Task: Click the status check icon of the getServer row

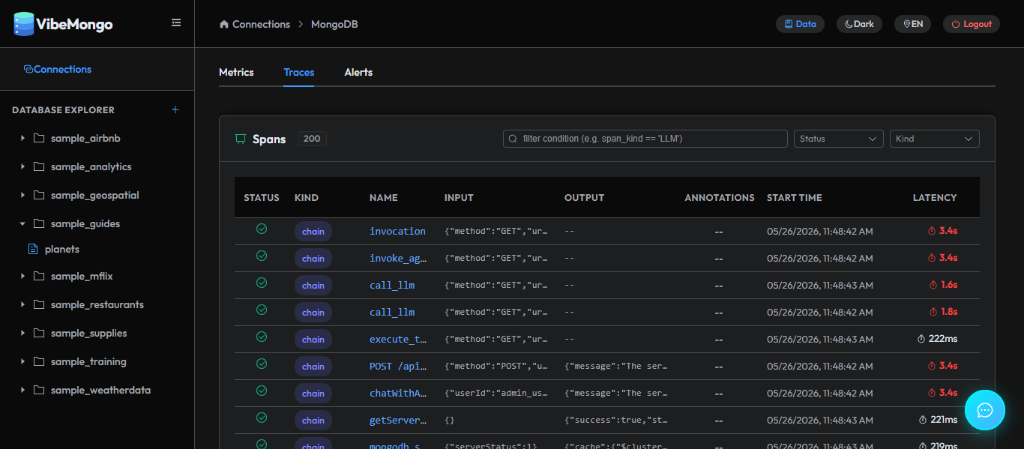Action: click(x=261, y=418)
